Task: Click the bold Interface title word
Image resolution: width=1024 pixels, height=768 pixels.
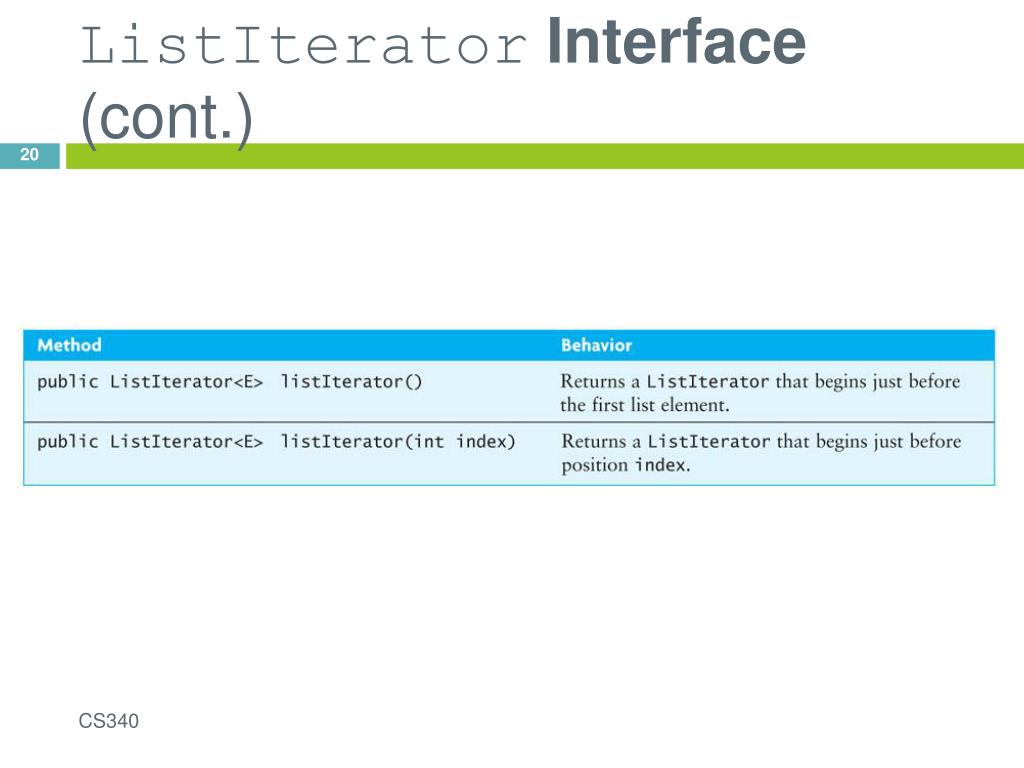Action: point(677,42)
